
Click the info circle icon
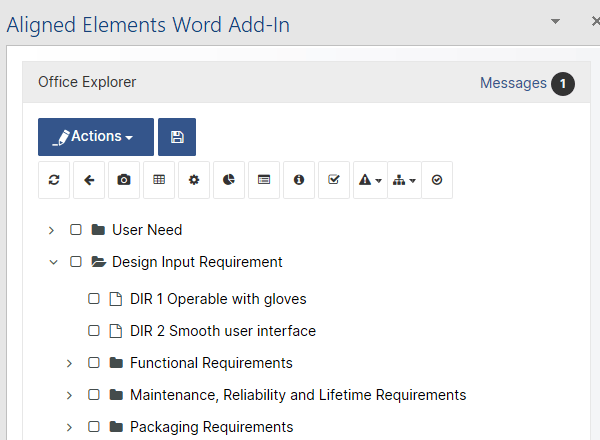299,180
